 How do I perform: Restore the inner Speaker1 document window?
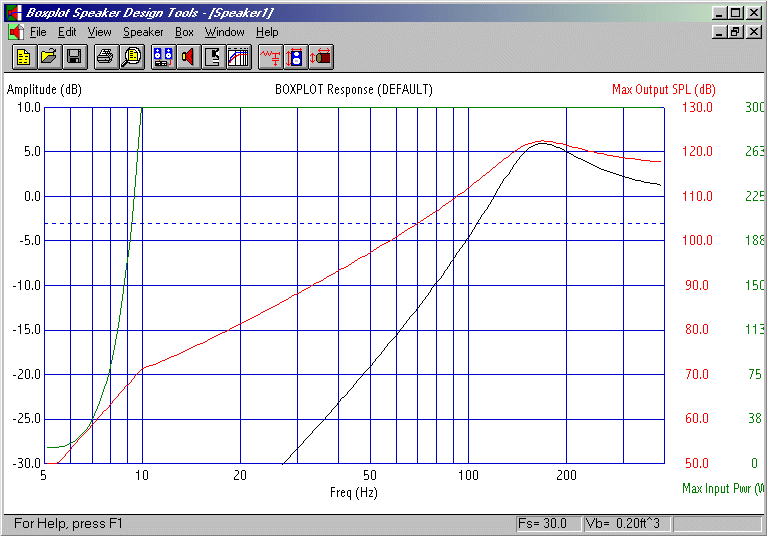click(x=735, y=32)
